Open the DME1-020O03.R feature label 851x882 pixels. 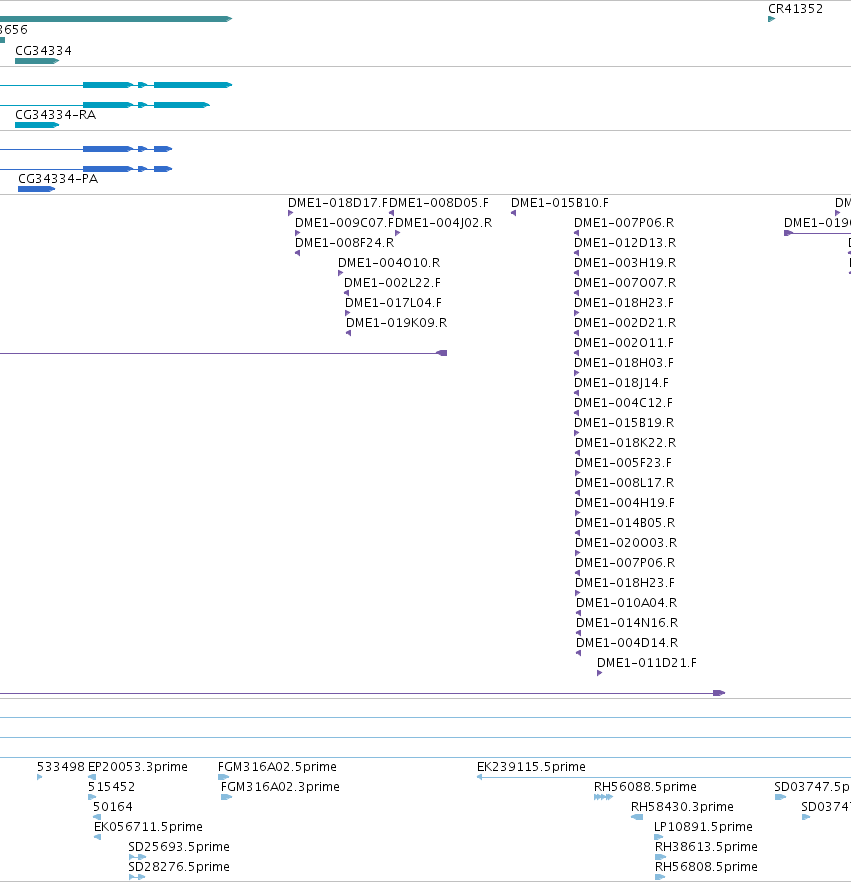626,543
